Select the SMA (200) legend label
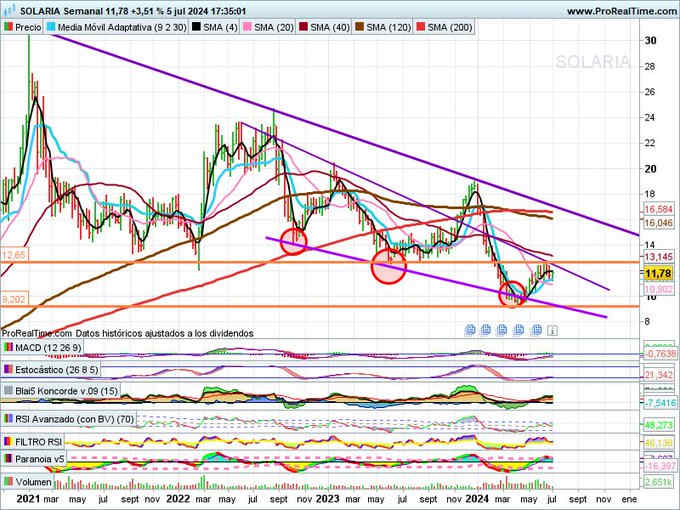680x510 pixels. point(449,27)
